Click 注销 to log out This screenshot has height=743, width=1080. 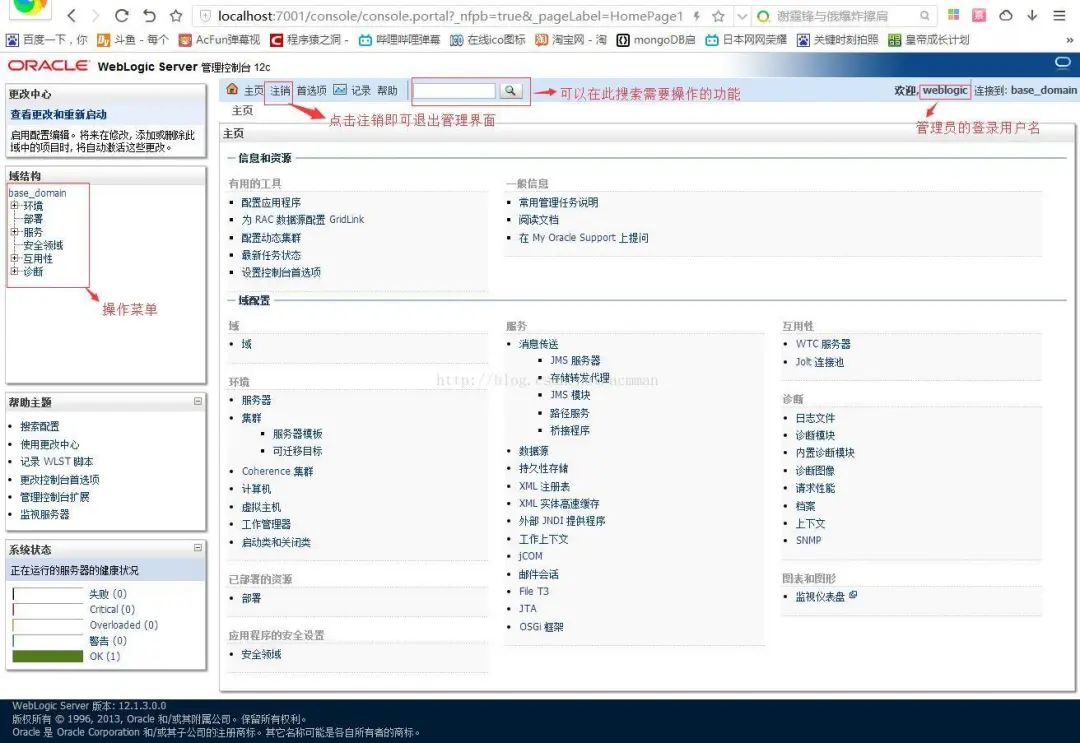[x=280, y=91]
